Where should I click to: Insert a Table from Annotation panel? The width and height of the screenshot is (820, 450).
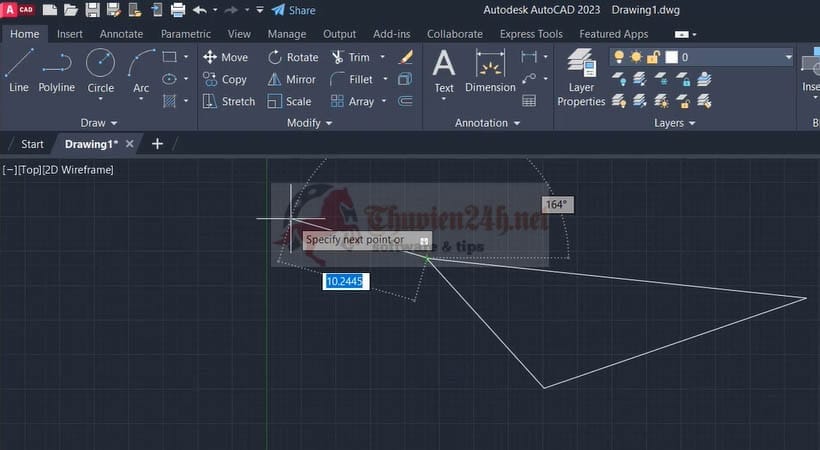pyautogui.click(x=529, y=101)
